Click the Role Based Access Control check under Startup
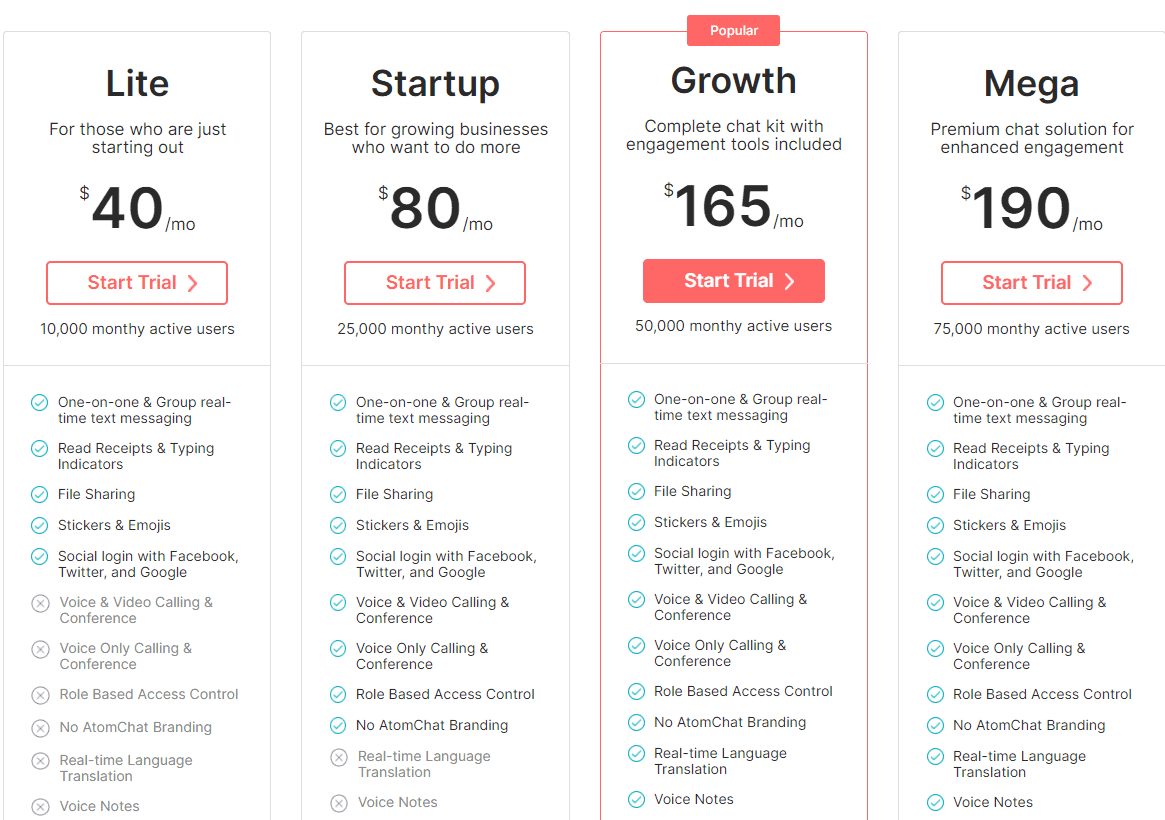 coord(338,694)
